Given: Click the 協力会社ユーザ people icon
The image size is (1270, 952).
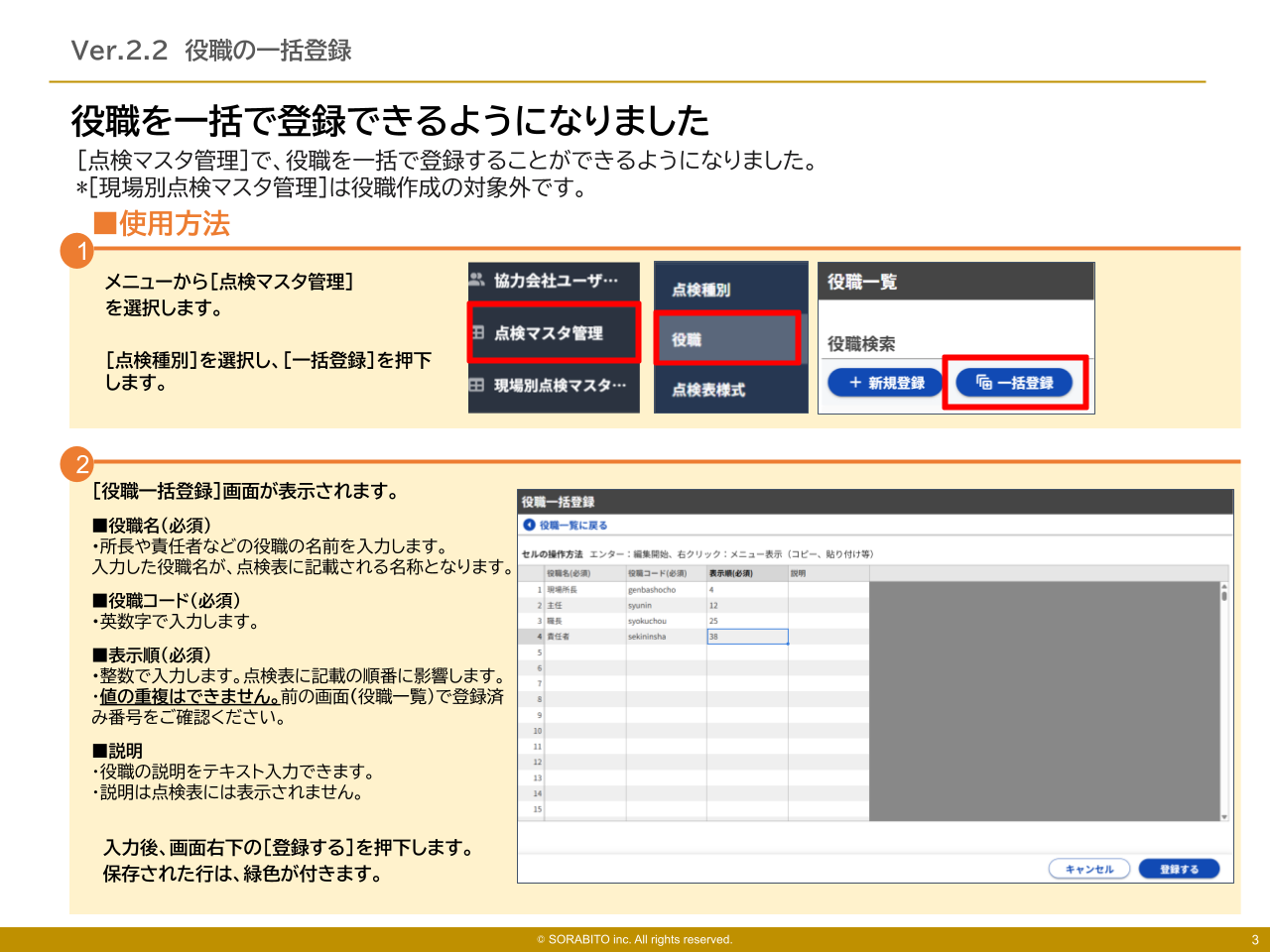Looking at the screenshot, I should click(477, 280).
